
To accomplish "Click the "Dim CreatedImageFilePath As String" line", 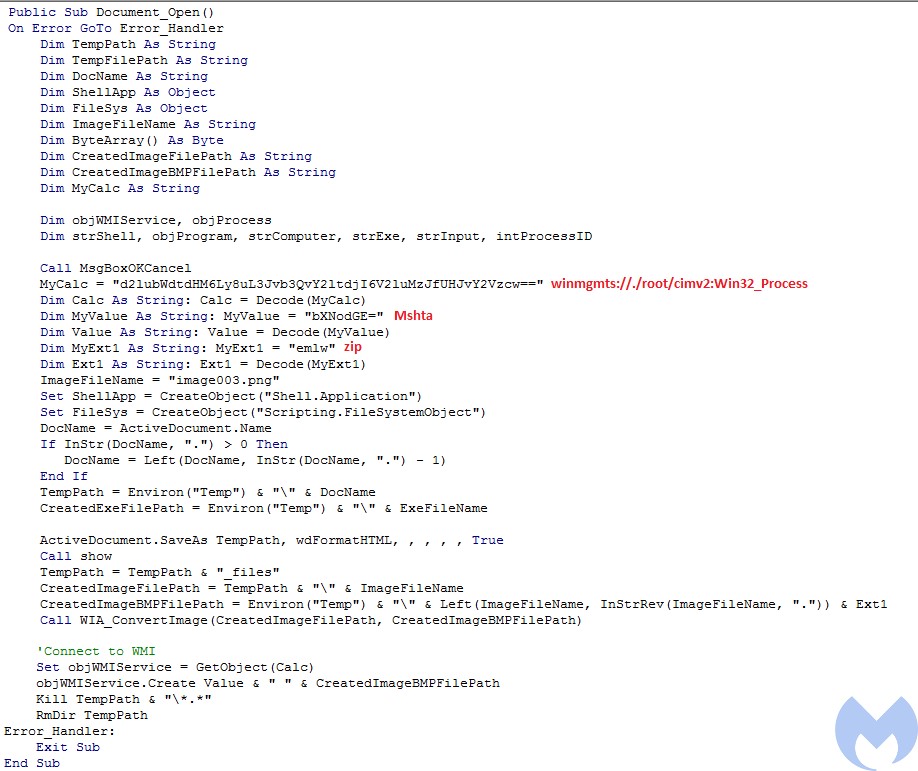I will [x=176, y=156].
